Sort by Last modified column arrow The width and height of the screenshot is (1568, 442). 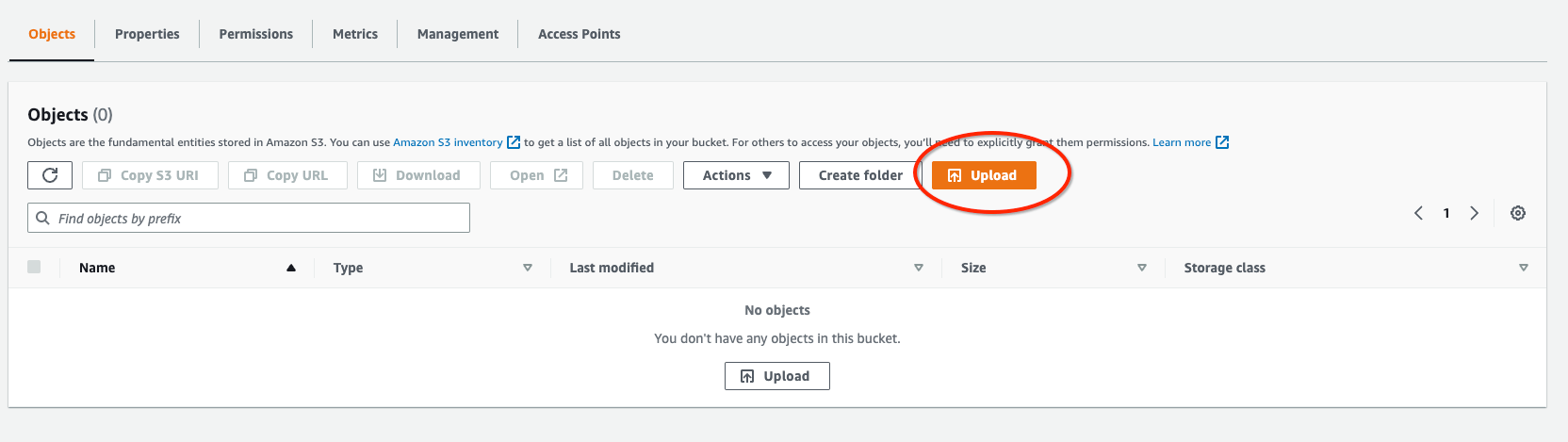pos(919,268)
